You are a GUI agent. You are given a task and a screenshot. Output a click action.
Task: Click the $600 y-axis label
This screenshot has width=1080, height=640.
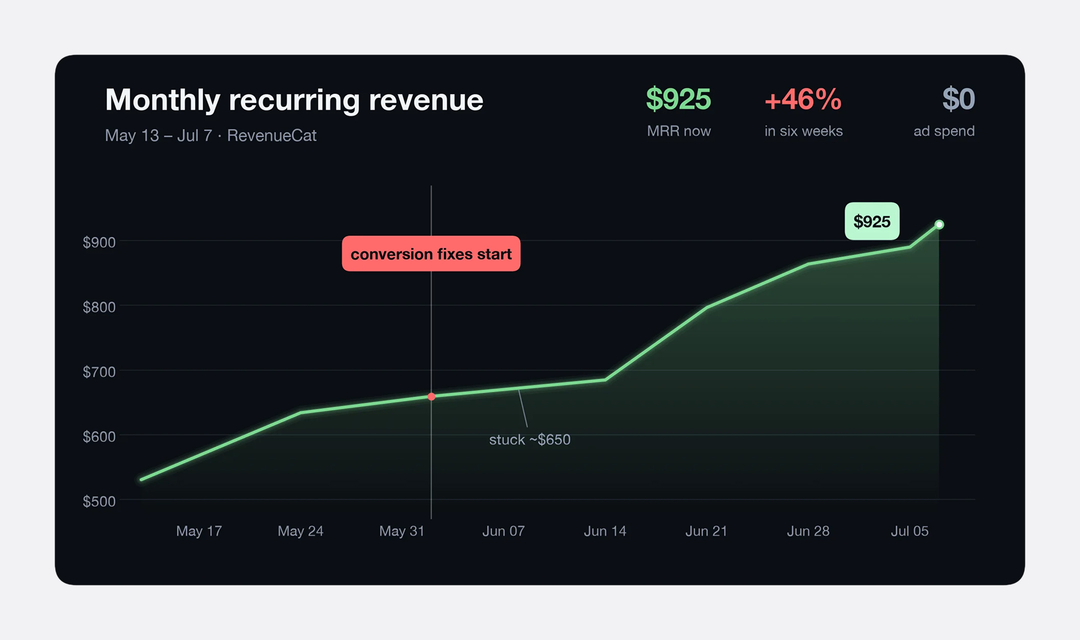click(99, 437)
